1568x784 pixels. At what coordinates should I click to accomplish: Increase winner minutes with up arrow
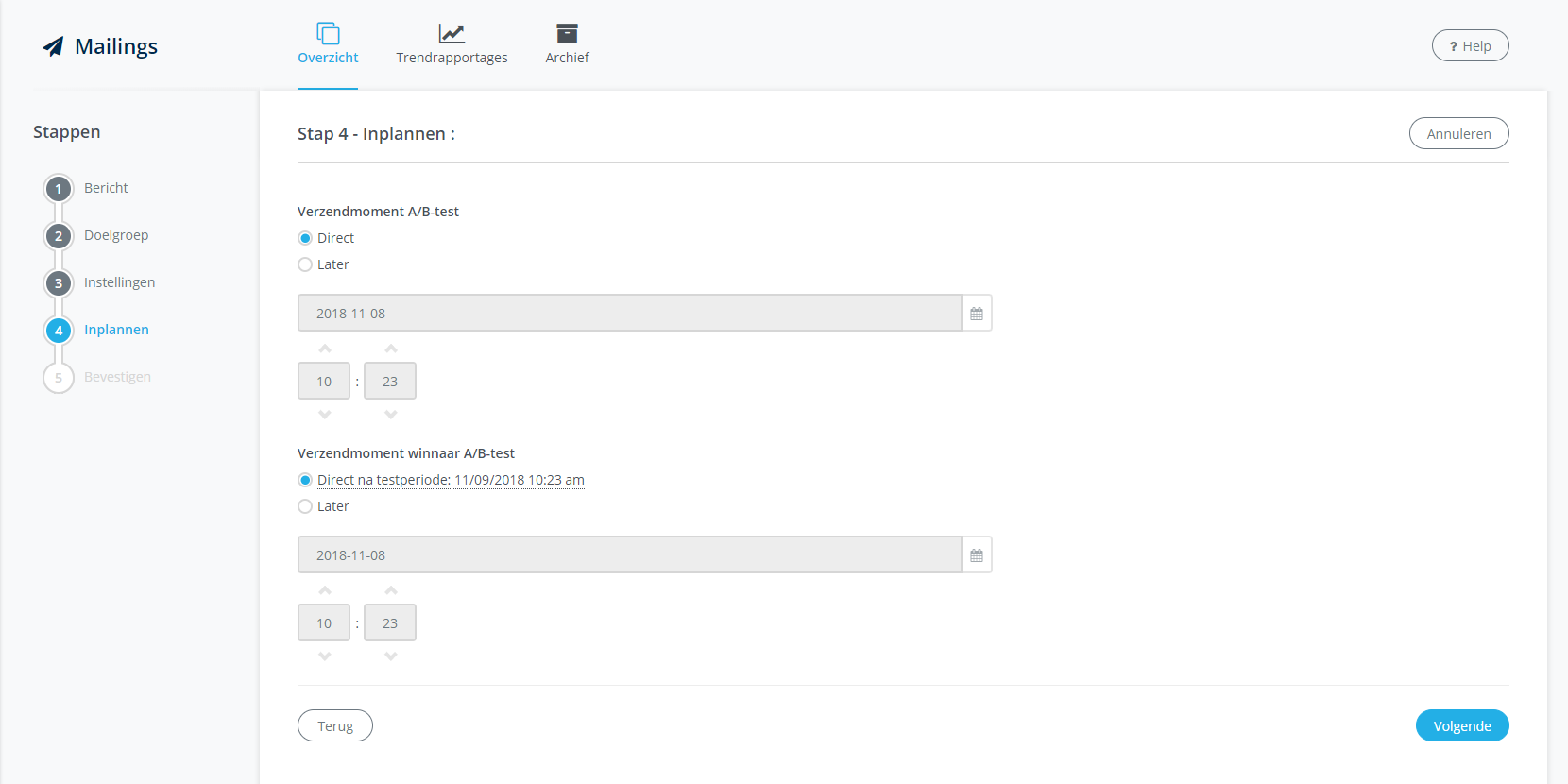[391, 590]
